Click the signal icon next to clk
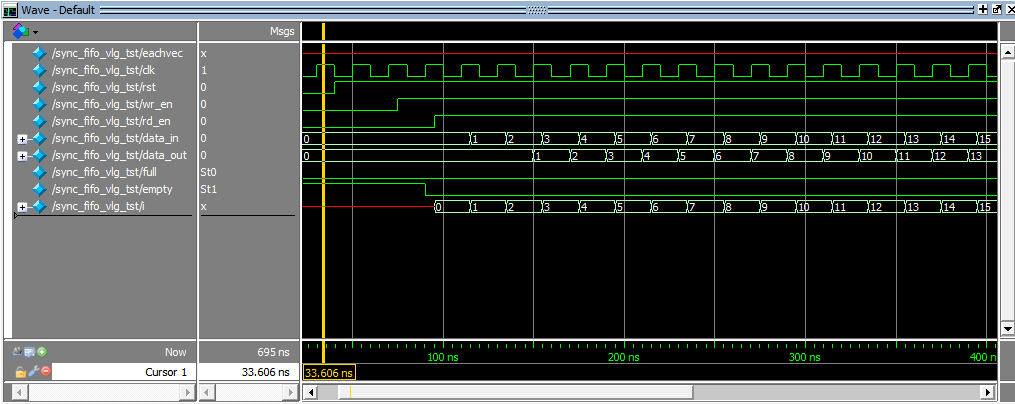This screenshot has width=1015, height=404. click(40, 71)
